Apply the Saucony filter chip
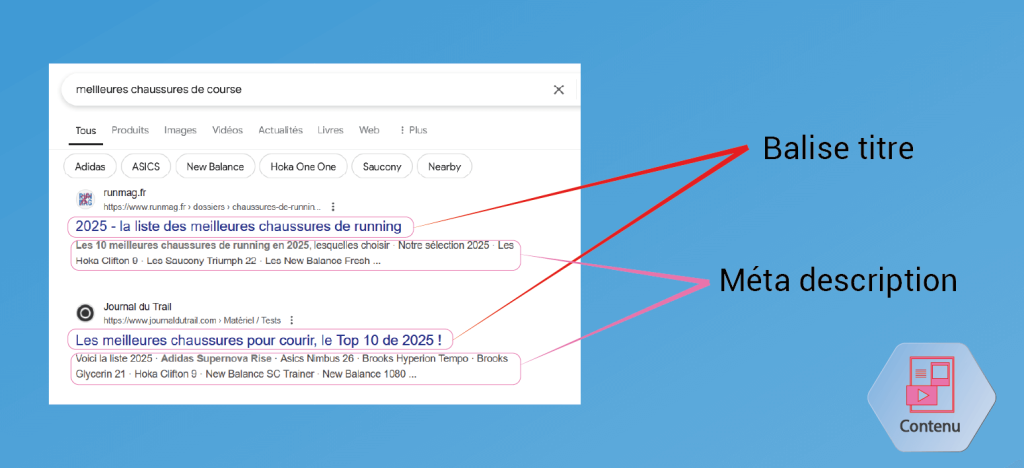The image size is (1024, 468). [382, 166]
